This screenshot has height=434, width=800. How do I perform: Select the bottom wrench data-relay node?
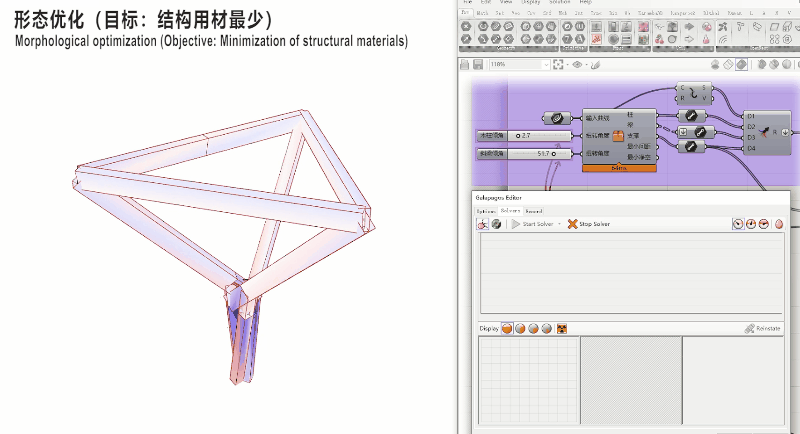[691, 147]
